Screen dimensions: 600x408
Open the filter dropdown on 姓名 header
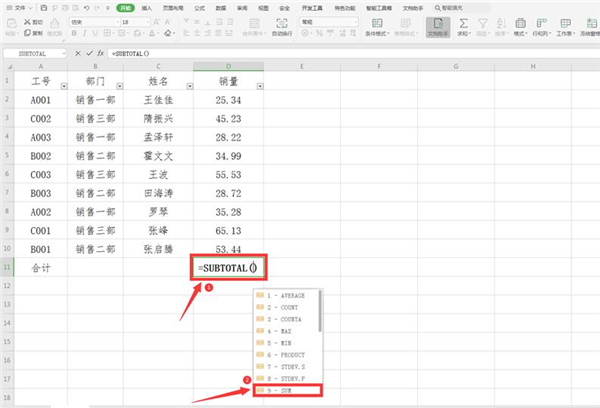point(190,86)
